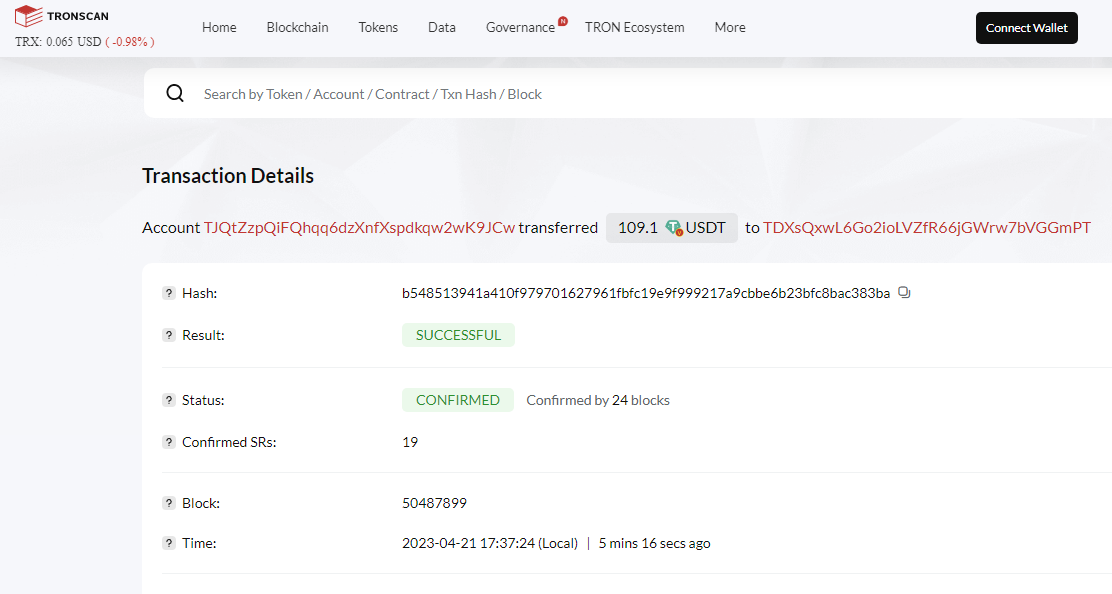Open recipient address TDXsQxwL6Go2ioLVZfR66jGWrw7bVGGmPT

[927, 228]
